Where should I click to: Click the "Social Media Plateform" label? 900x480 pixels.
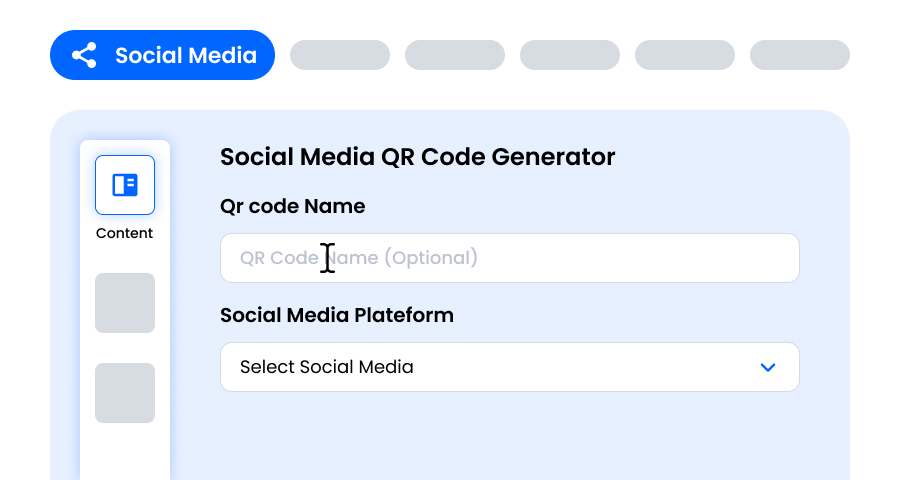337,315
